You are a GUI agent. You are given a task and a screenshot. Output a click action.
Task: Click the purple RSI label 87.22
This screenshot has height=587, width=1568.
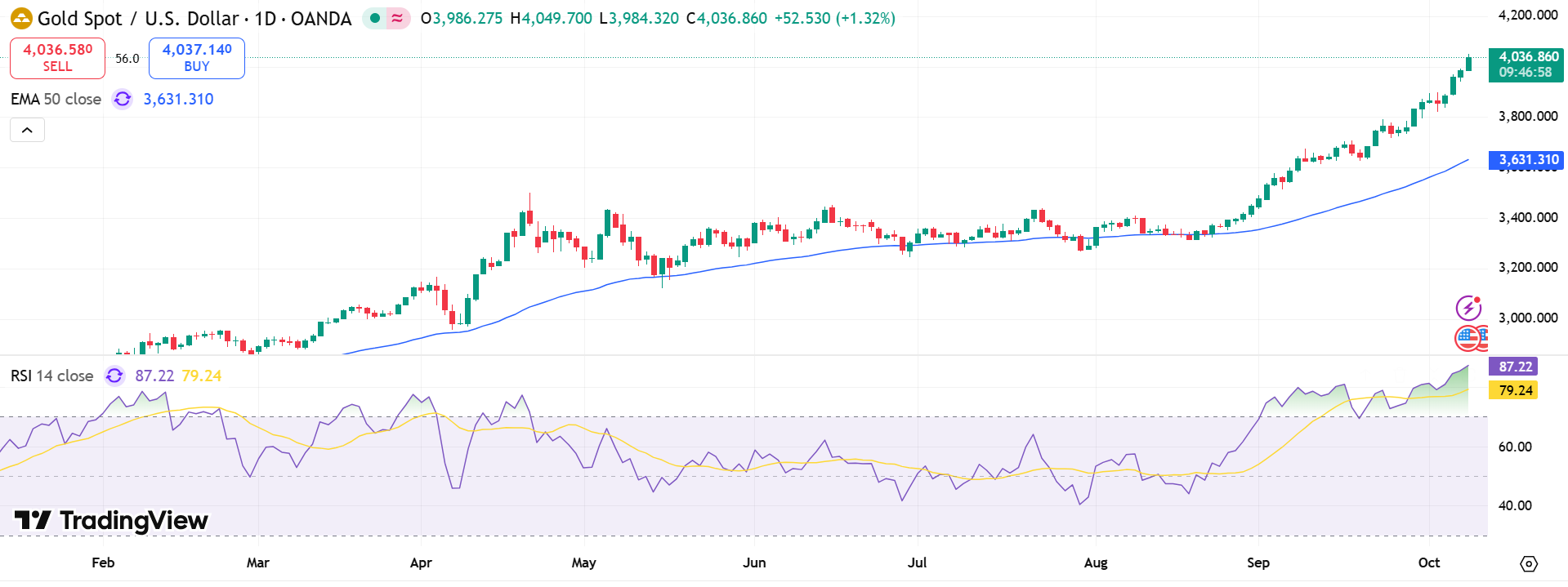(1513, 367)
